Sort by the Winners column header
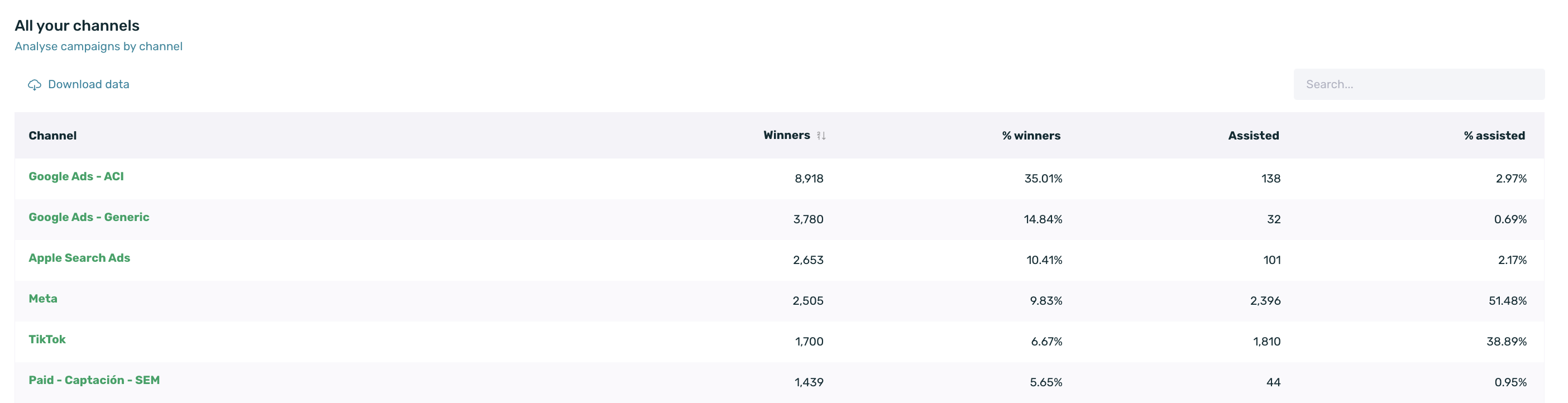 point(786,135)
